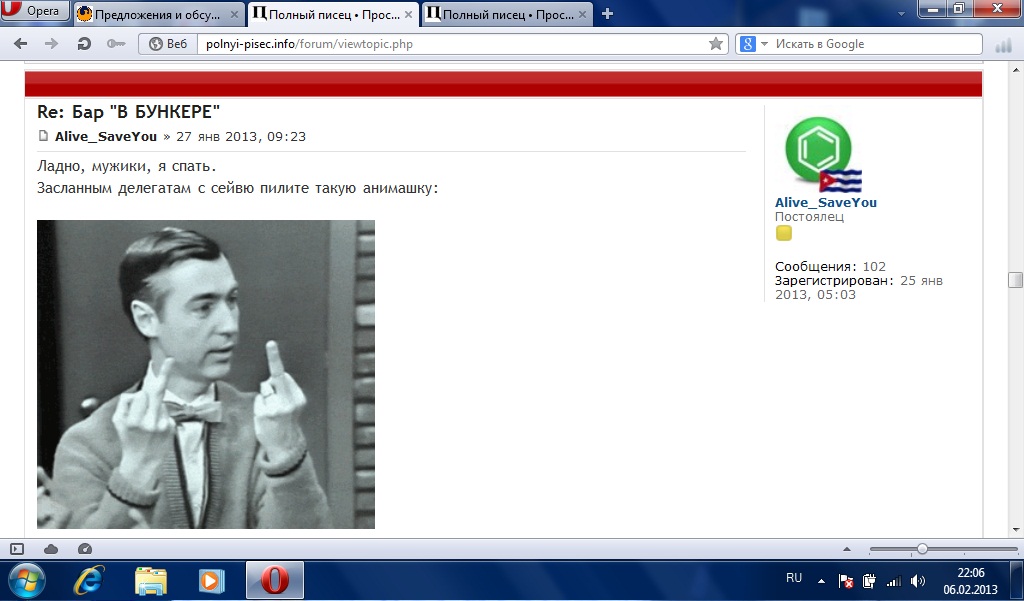The image size is (1024, 601).
Task: Open the Action Center flag icon
Action: 846,581
